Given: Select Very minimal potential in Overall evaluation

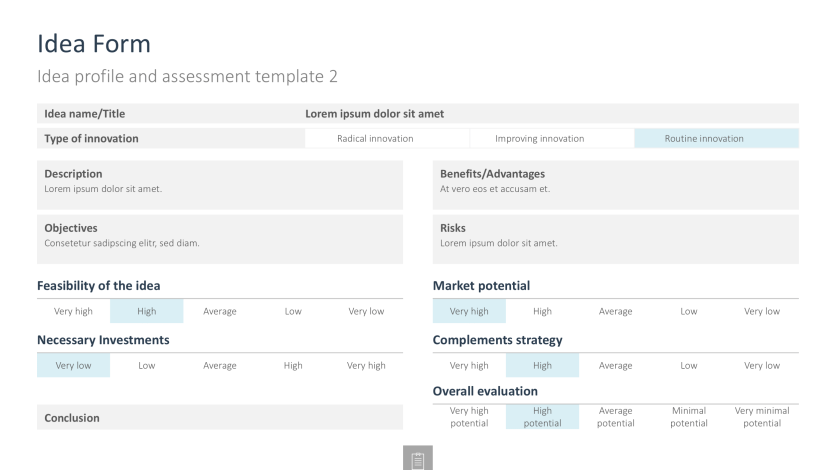Looking at the screenshot, I should click(762, 417).
